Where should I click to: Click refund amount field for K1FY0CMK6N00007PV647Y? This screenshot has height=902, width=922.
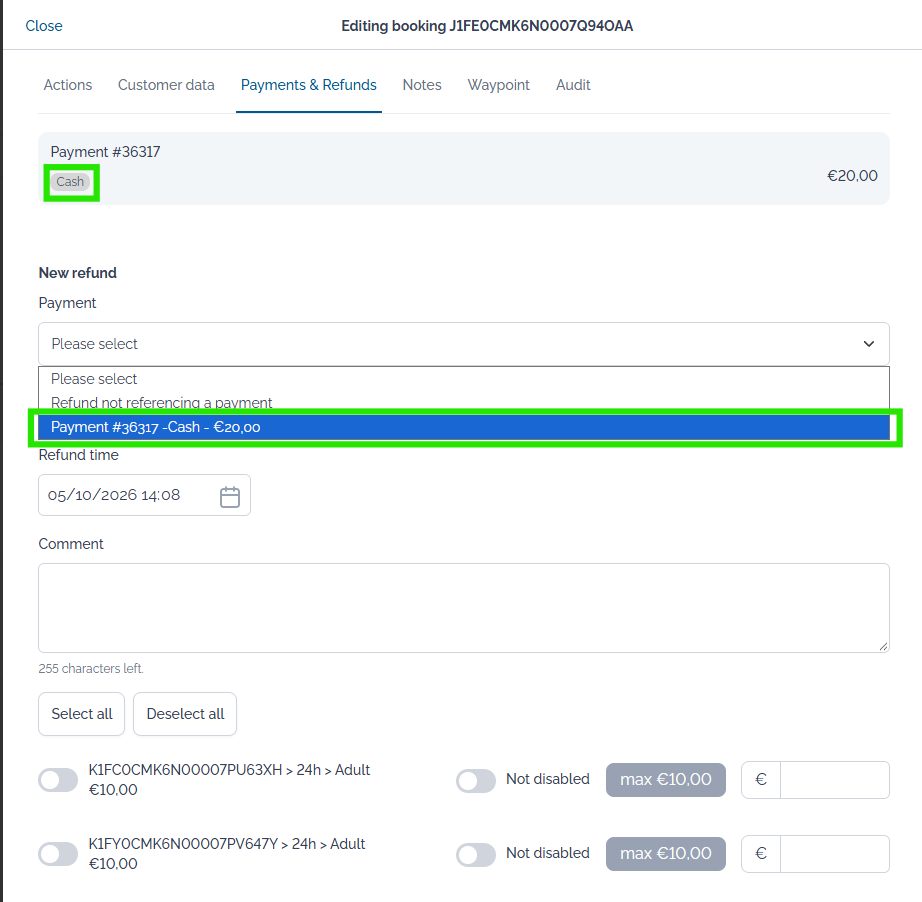click(834, 853)
